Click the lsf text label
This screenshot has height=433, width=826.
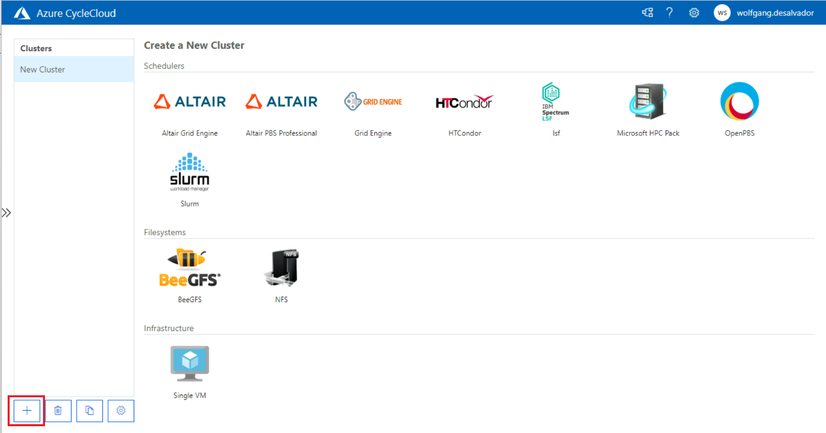556,133
